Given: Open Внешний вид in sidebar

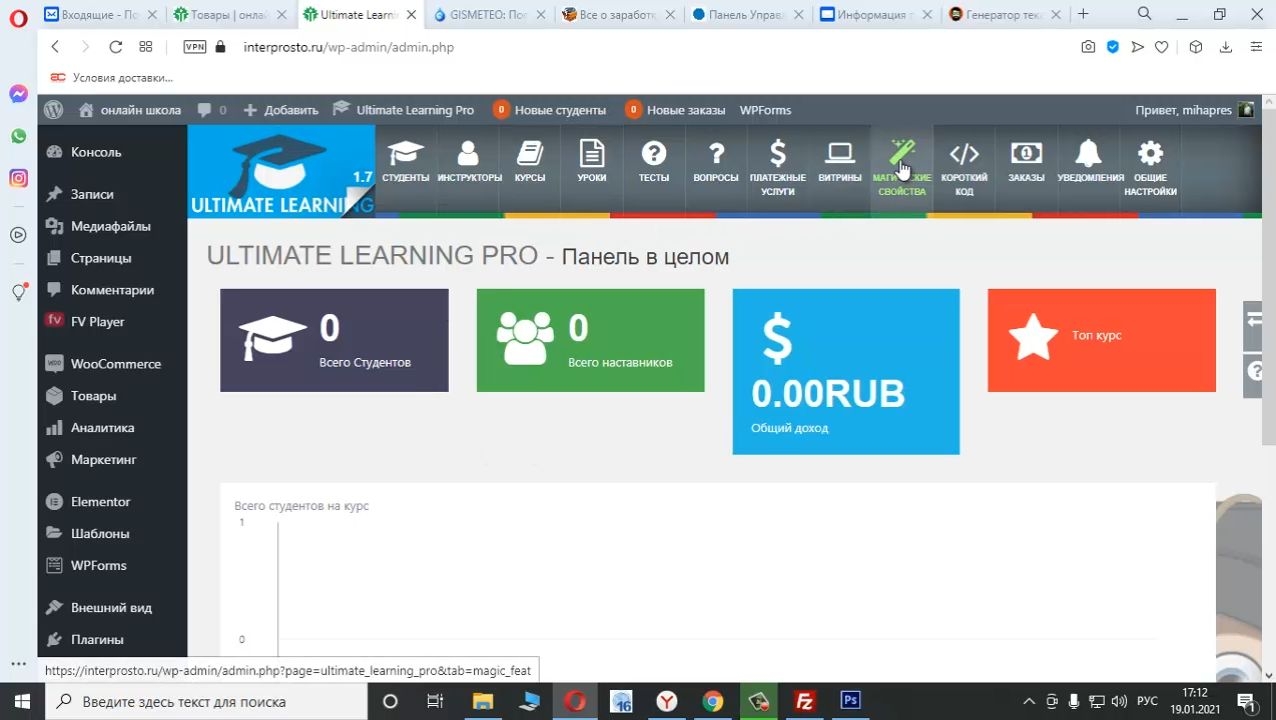Looking at the screenshot, I should click(x=112, y=608).
